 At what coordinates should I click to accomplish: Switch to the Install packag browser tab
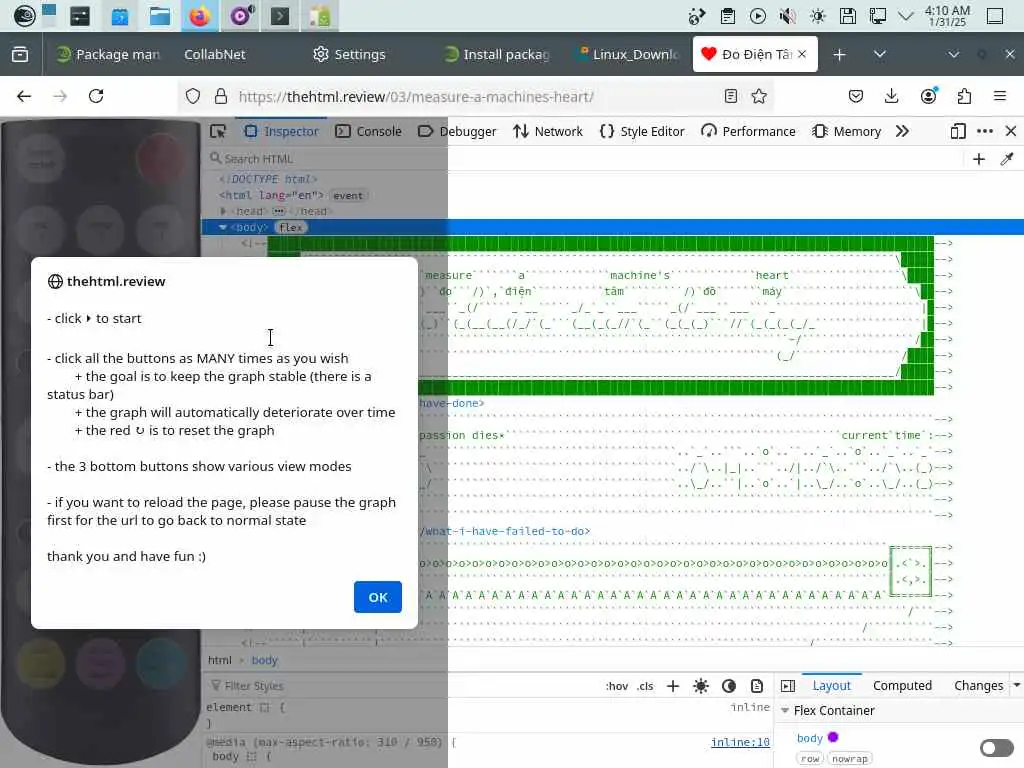coord(496,54)
